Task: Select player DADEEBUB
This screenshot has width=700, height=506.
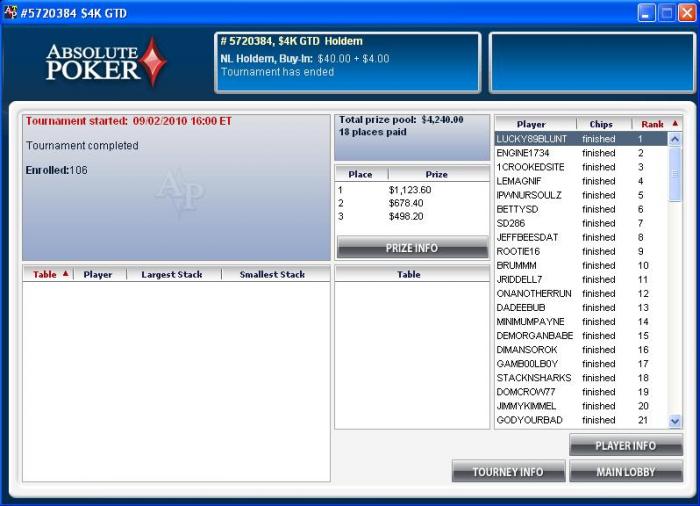Action: (x=581, y=308)
